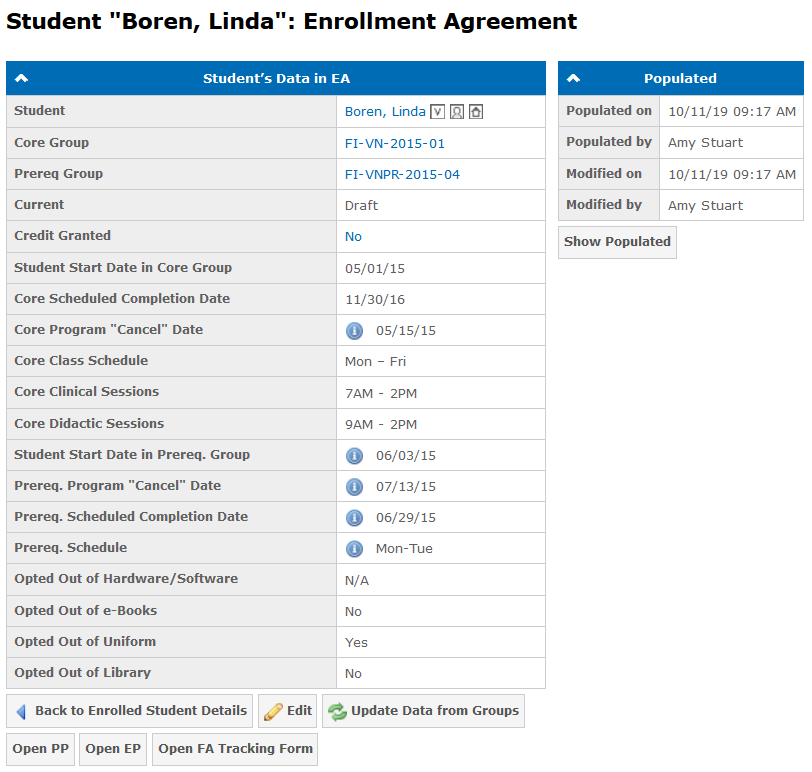Click the 'Mon – Fri' class schedule value

(x=375, y=362)
